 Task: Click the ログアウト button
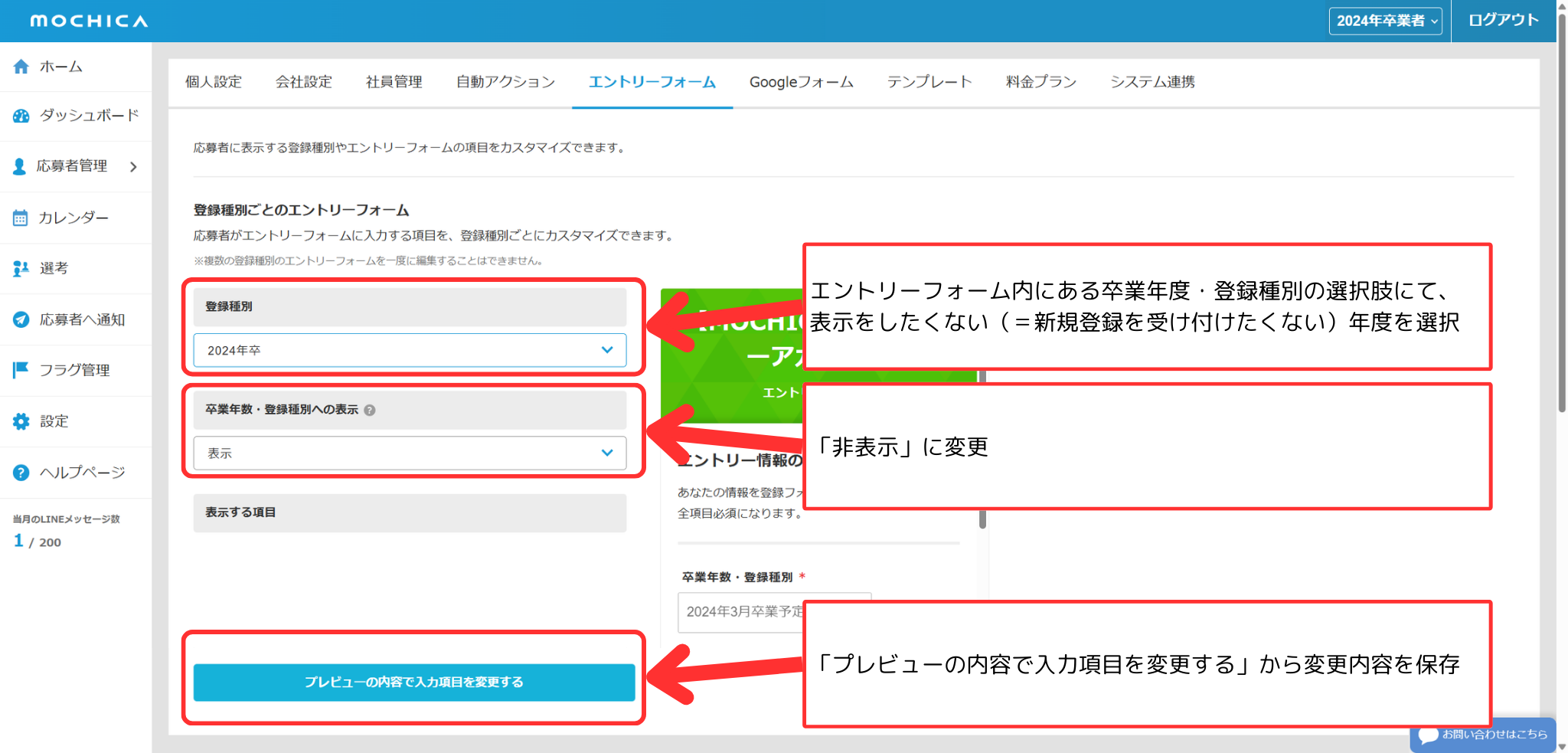tap(1503, 21)
